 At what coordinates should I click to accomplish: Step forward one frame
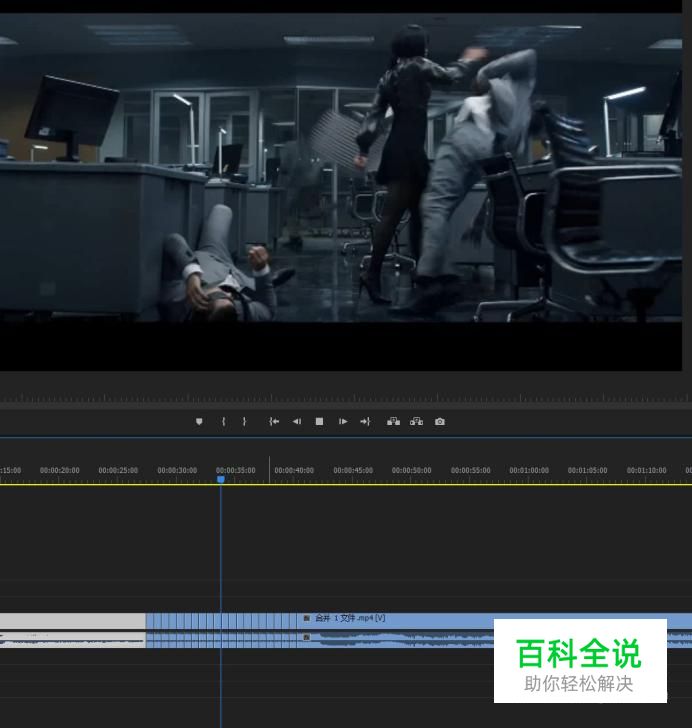[343, 422]
